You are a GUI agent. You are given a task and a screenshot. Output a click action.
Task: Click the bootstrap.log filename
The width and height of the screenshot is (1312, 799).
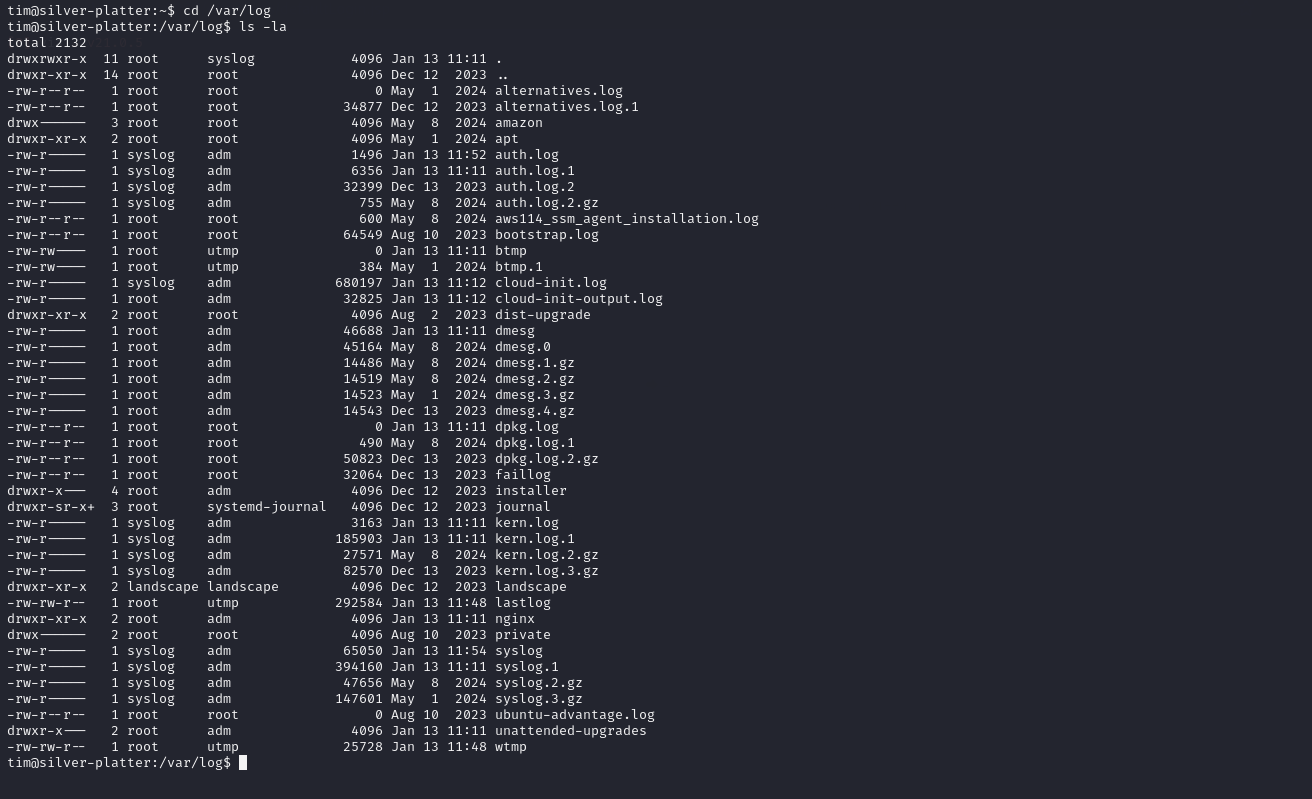click(547, 235)
